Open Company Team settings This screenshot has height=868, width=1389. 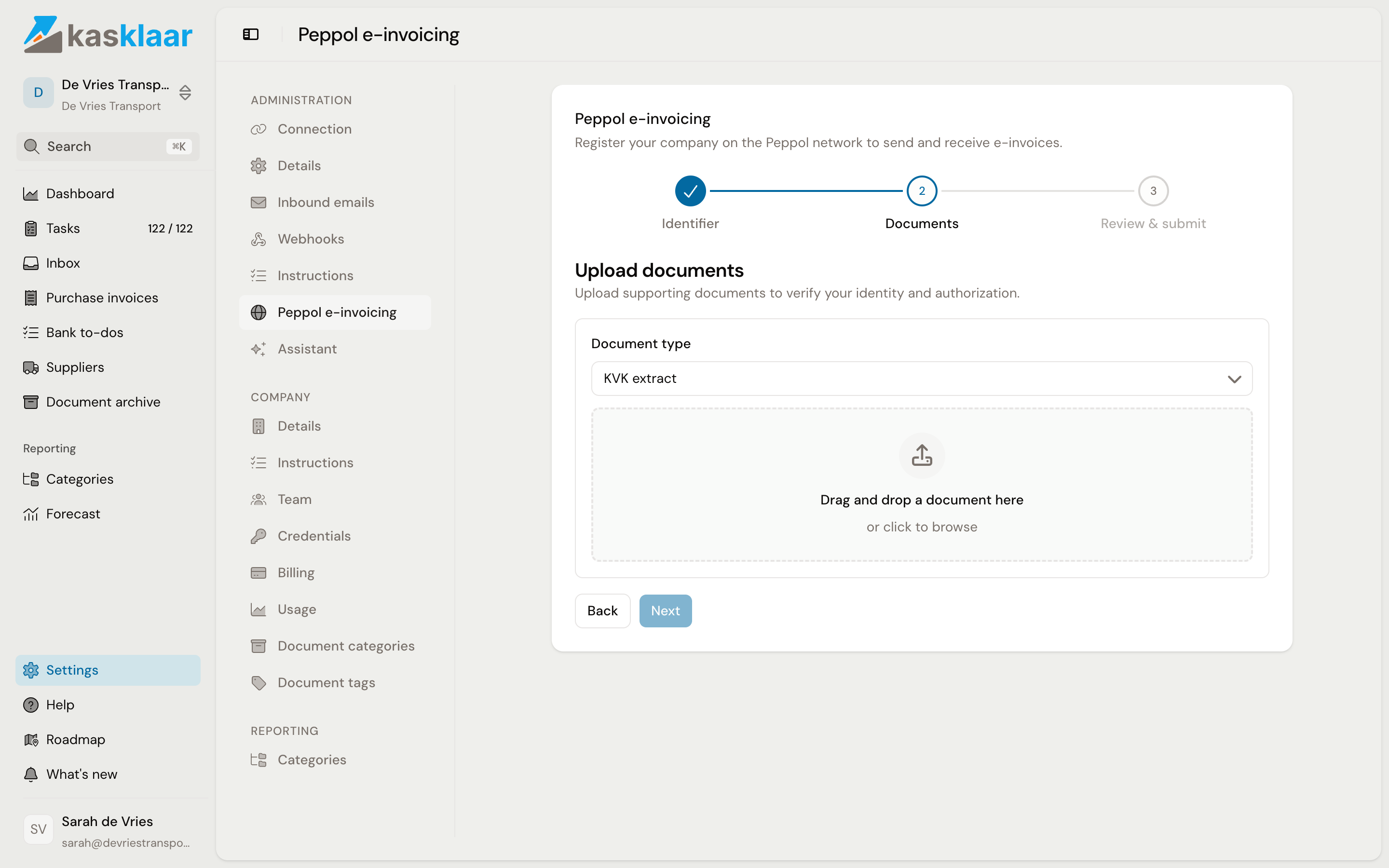coord(335,500)
